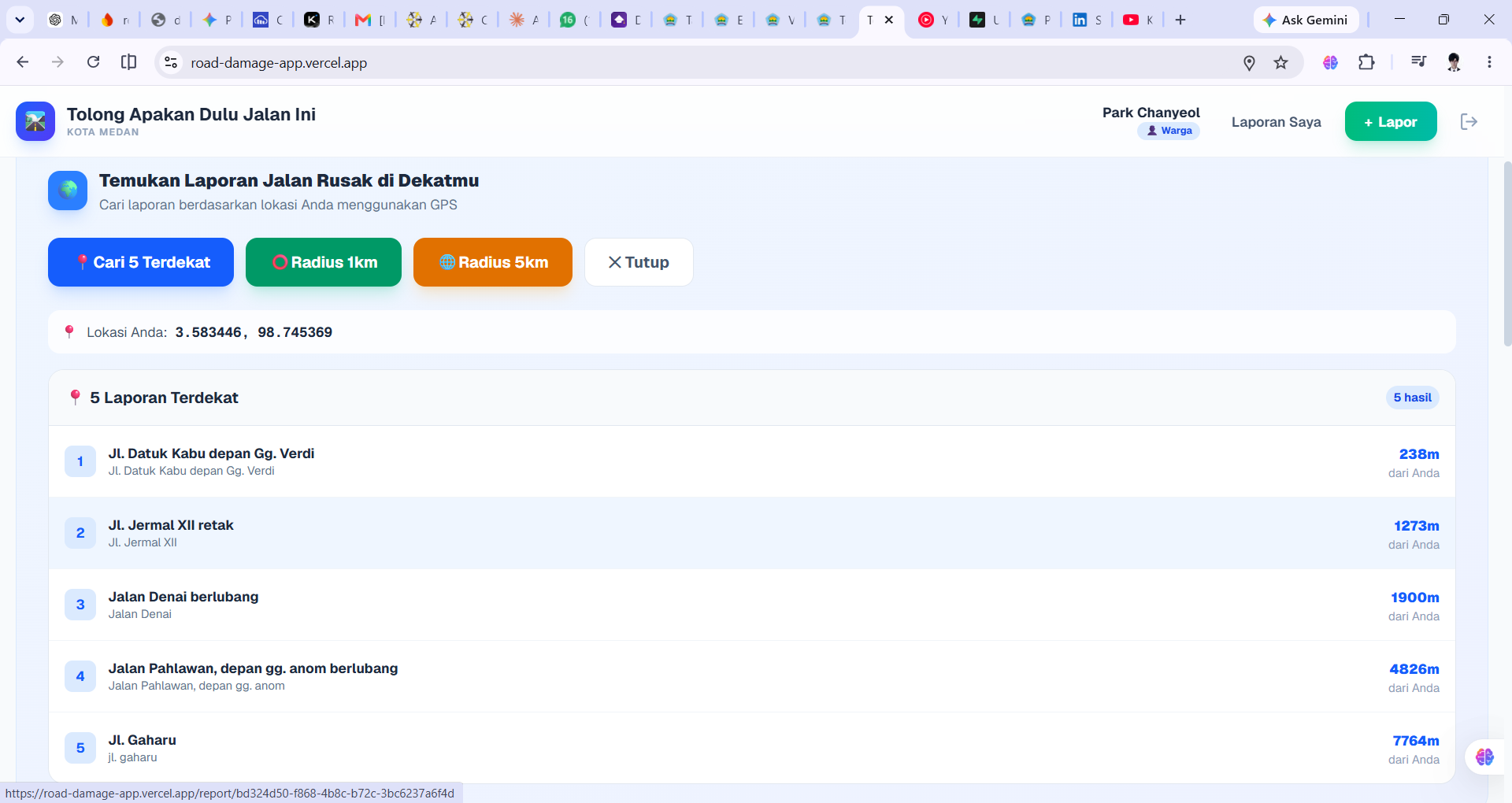The height and width of the screenshot is (803, 1512).
Task: Open the Extensions puzzle icon
Action: (1367, 62)
